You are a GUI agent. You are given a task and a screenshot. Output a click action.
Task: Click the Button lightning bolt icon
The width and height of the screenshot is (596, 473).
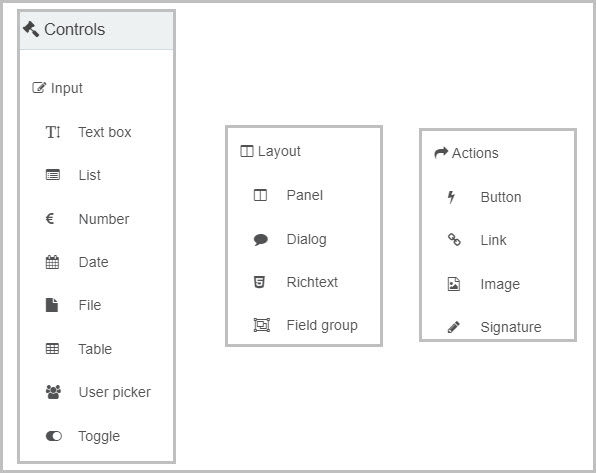[x=451, y=197]
